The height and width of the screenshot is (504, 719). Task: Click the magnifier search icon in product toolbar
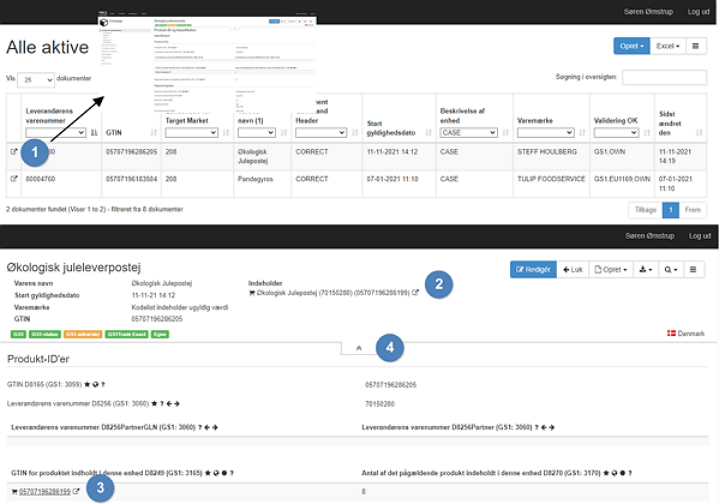[671, 270]
